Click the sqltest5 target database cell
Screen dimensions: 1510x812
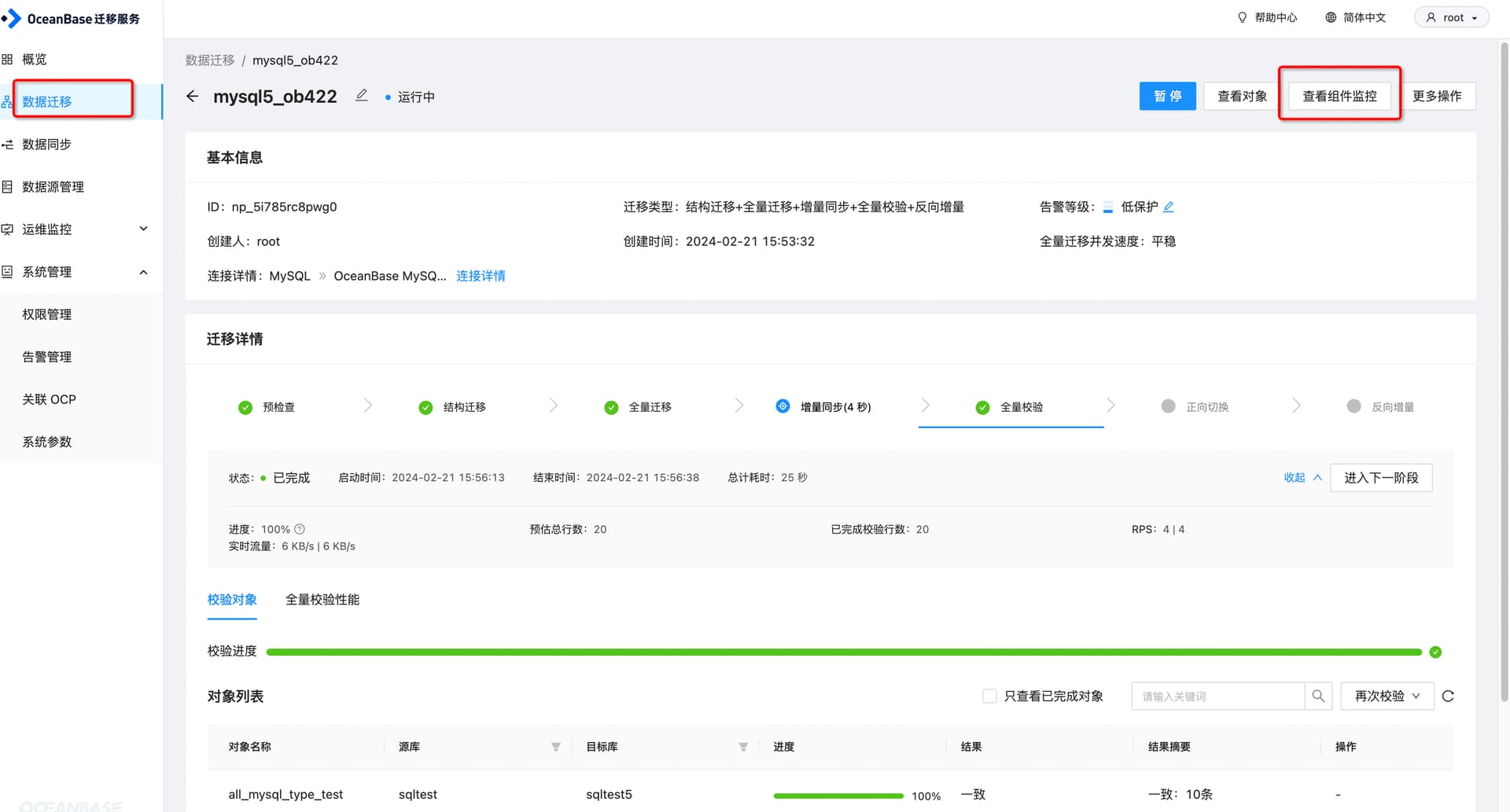click(609, 795)
